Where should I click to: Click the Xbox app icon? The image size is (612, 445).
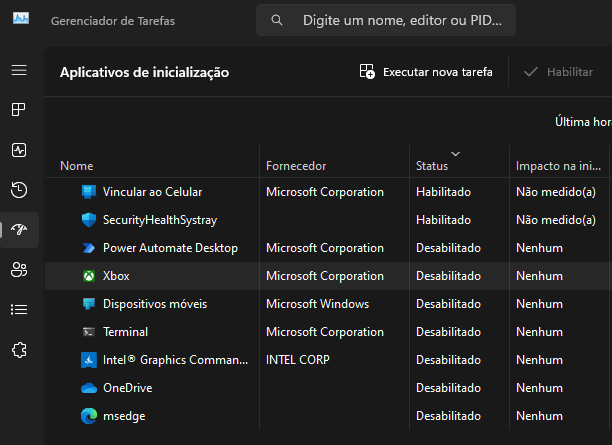pyautogui.click(x=89, y=276)
